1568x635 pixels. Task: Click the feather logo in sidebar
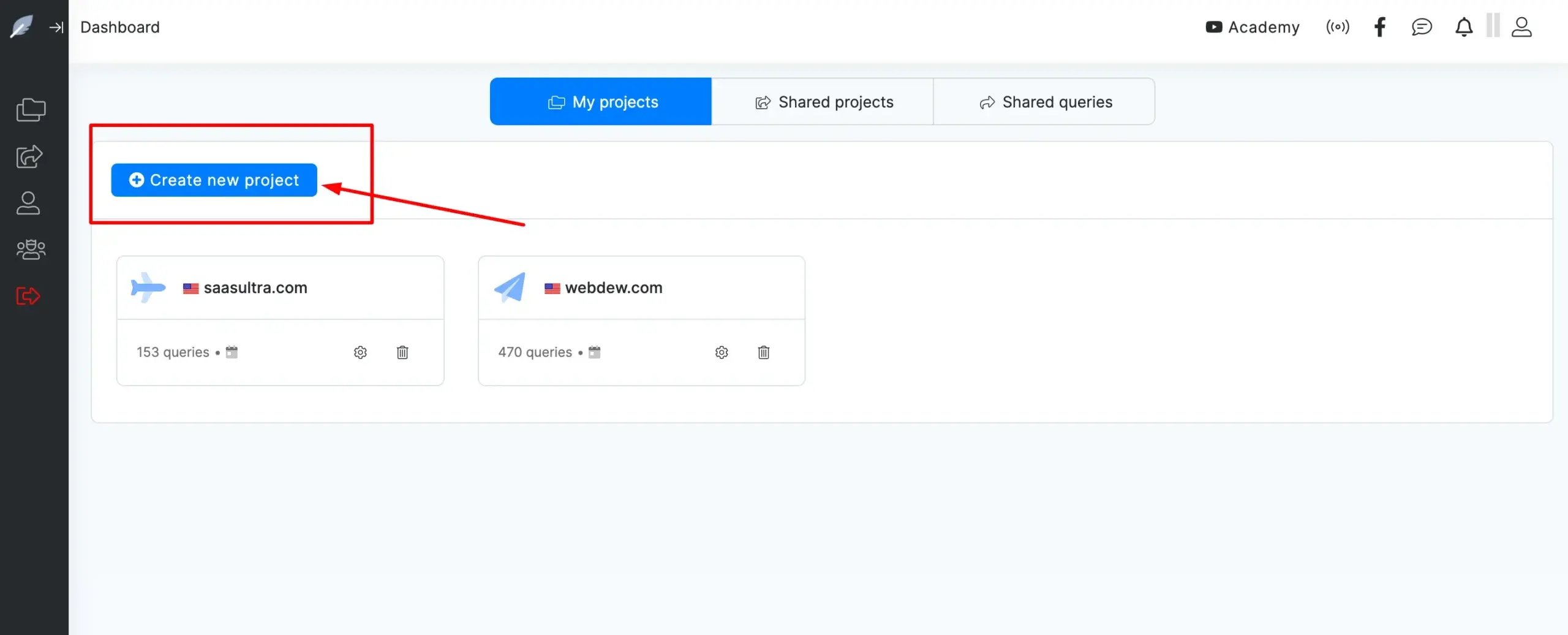[x=22, y=27]
